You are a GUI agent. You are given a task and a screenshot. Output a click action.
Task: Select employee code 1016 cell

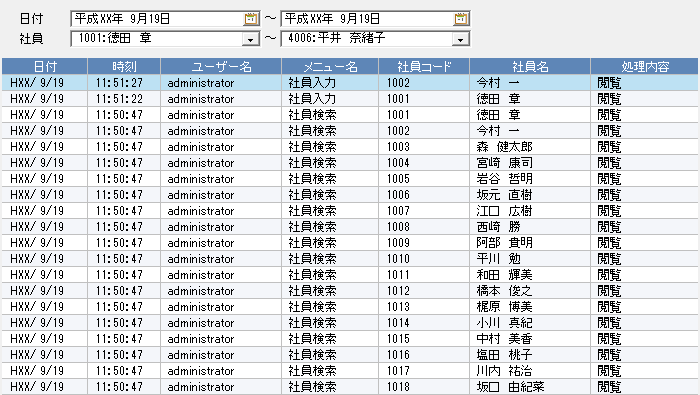point(424,355)
